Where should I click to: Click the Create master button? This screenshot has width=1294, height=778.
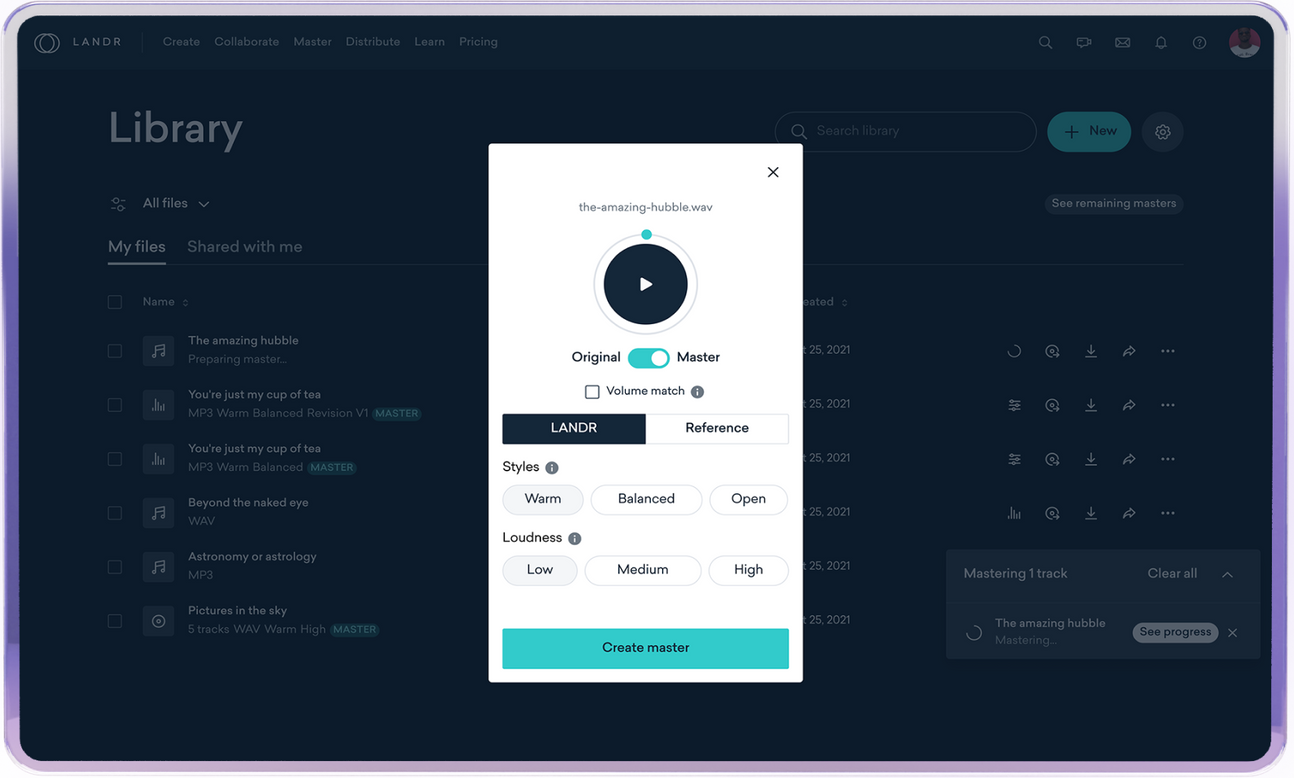point(645,648)
